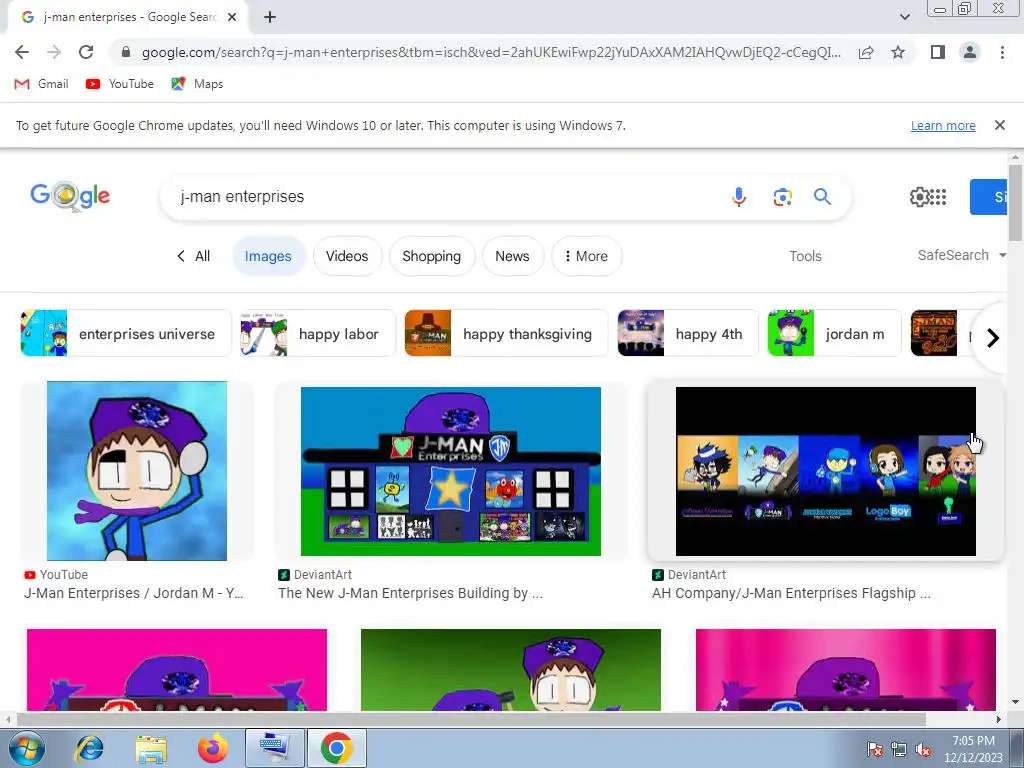1024x768 pixels.
Task: Open J-Man Enterprises / Jordan M title link
Action: pos(133,593)
